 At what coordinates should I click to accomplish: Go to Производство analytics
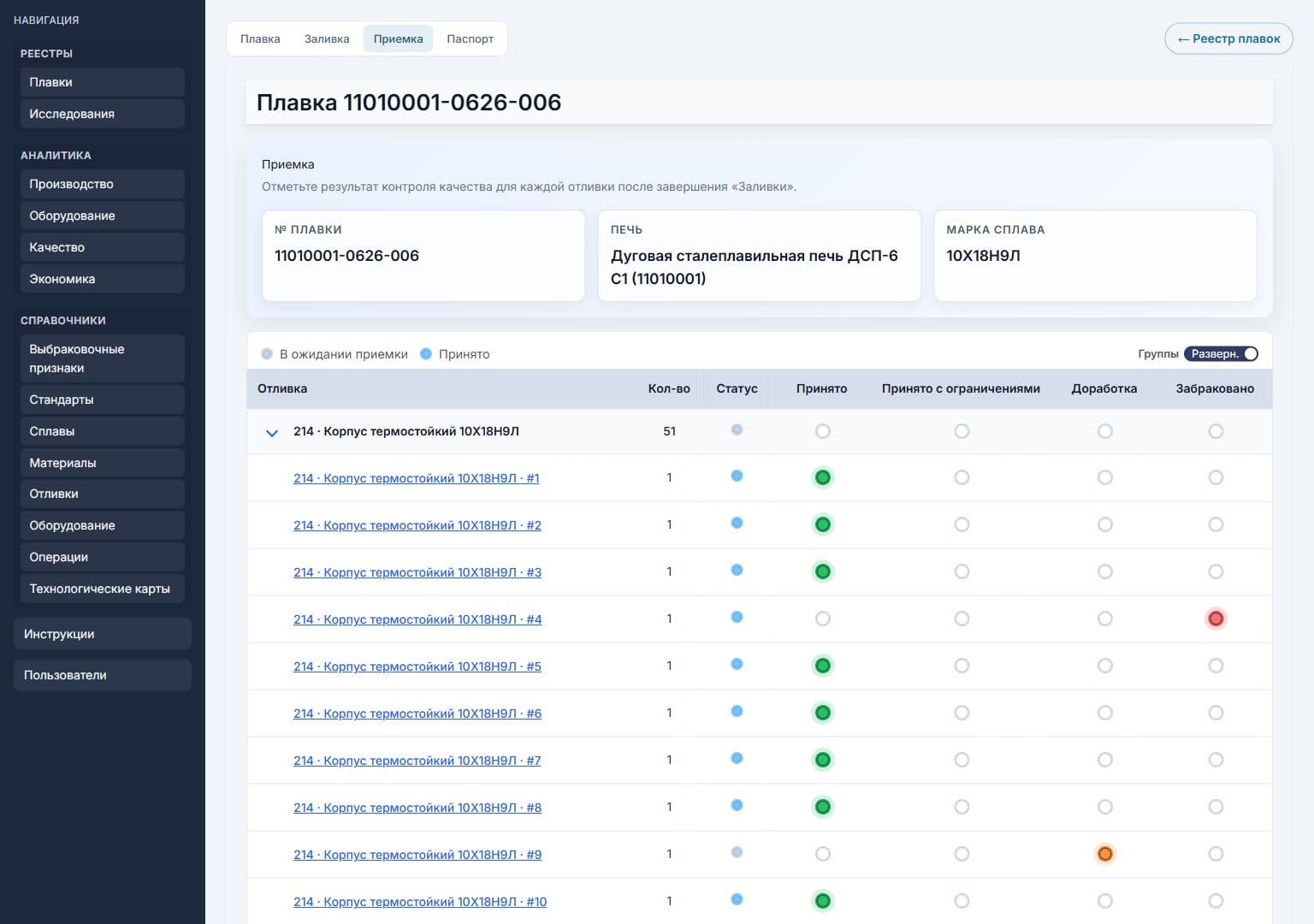[x=103, y=184]
